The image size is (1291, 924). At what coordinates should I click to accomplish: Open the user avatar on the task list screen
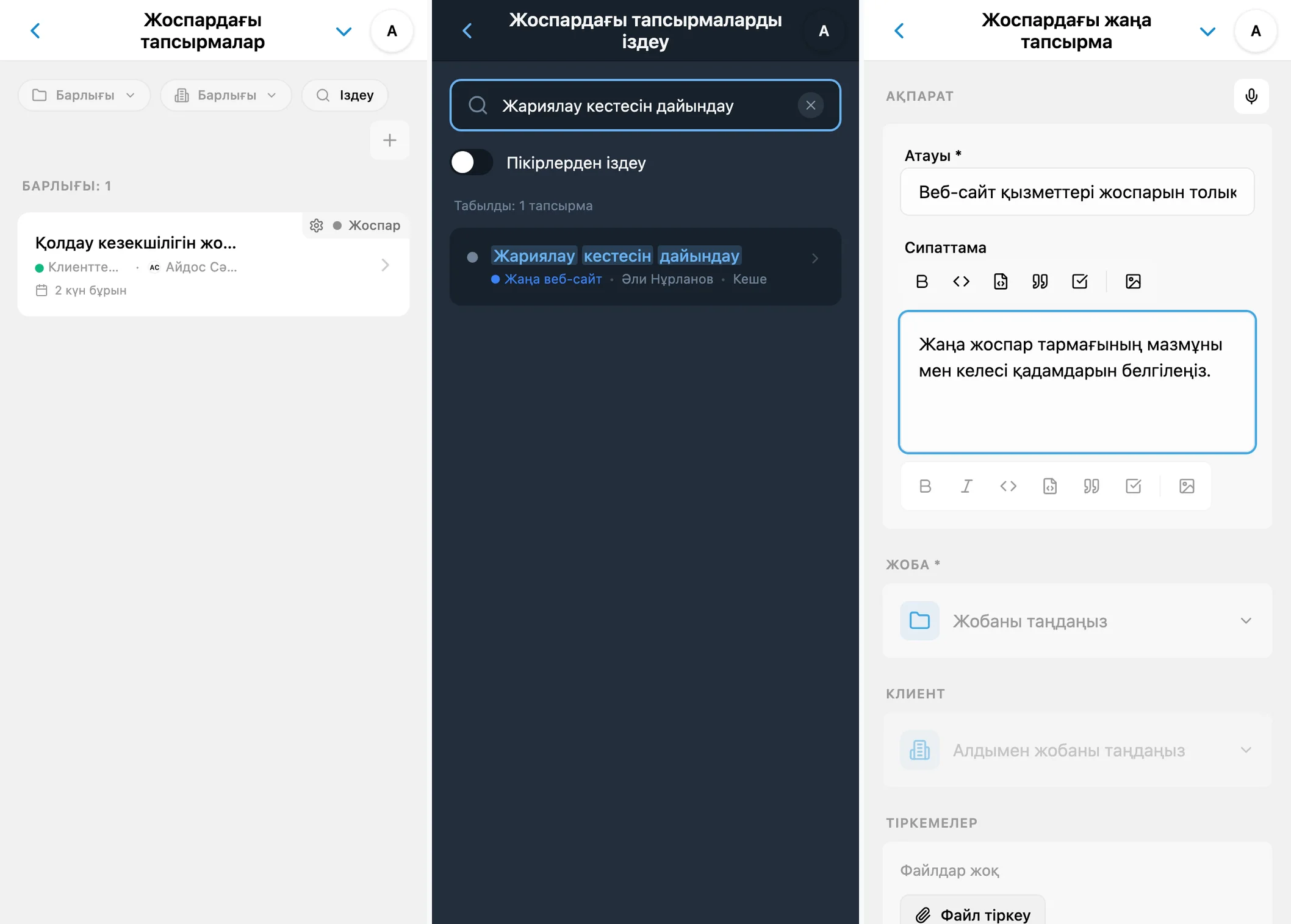392,31
